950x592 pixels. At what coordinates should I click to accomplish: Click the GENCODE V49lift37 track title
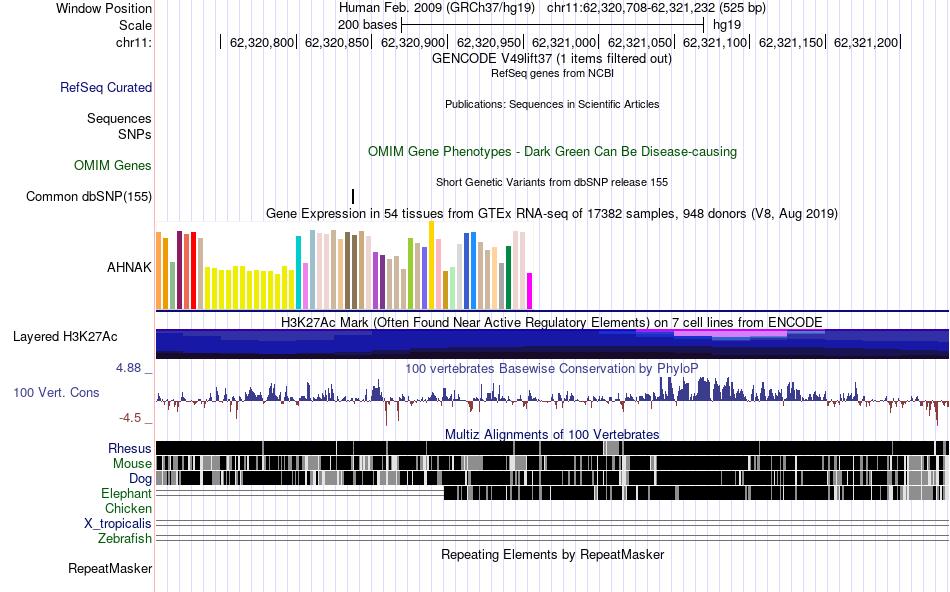(552, 59)
